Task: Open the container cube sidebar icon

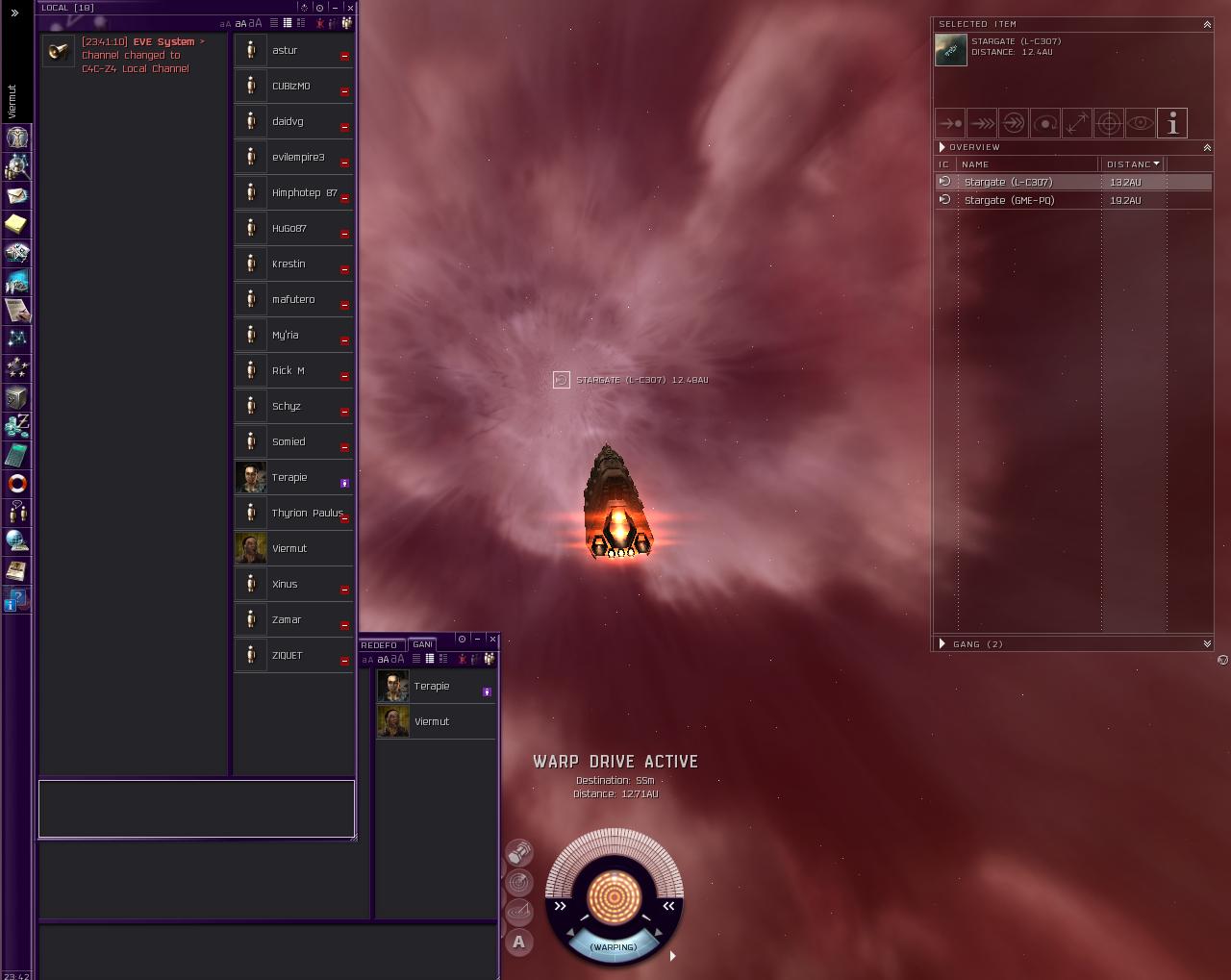Action: click(x=17, y=397)
